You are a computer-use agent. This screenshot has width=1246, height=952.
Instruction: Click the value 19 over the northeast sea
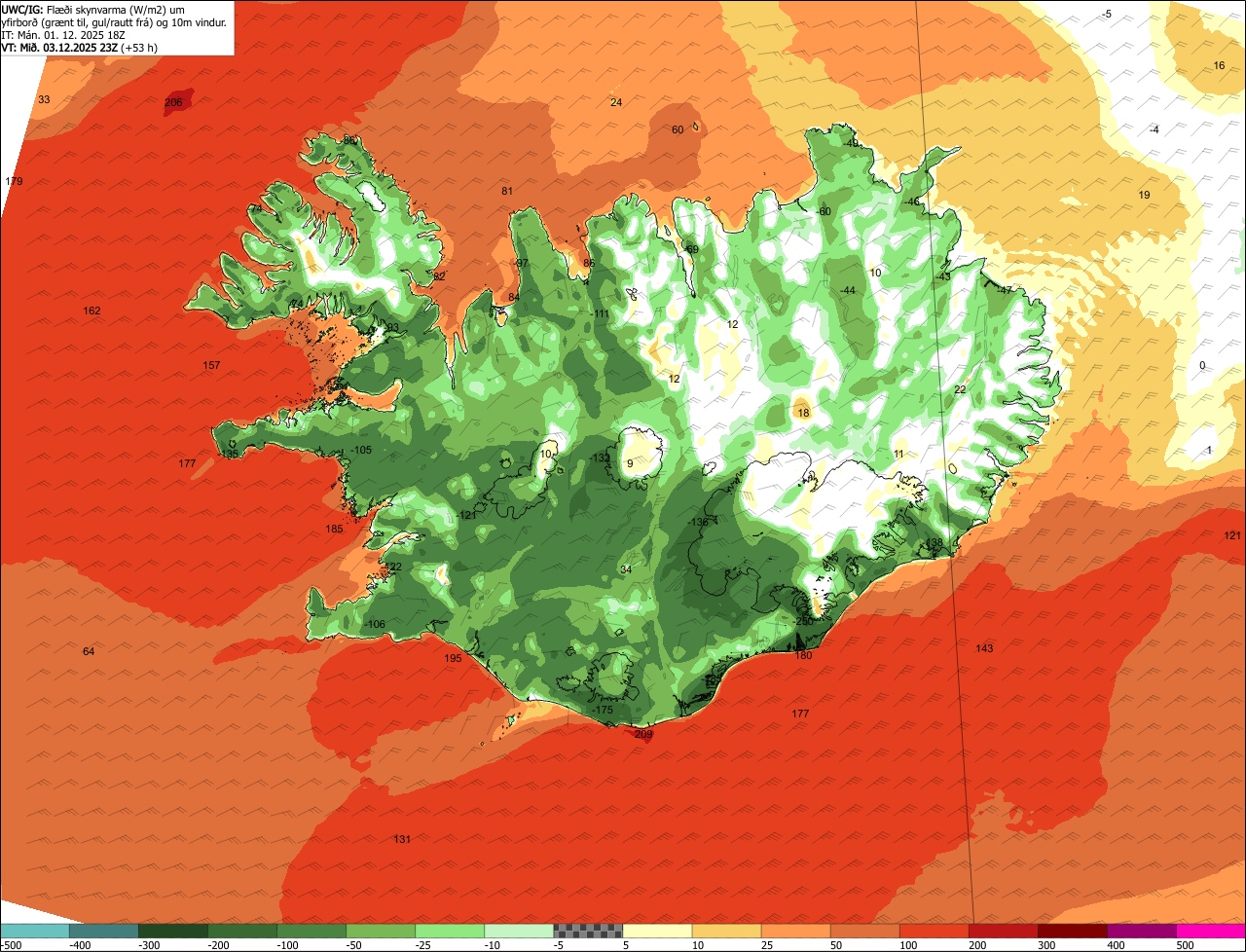tap(1144, 195)
